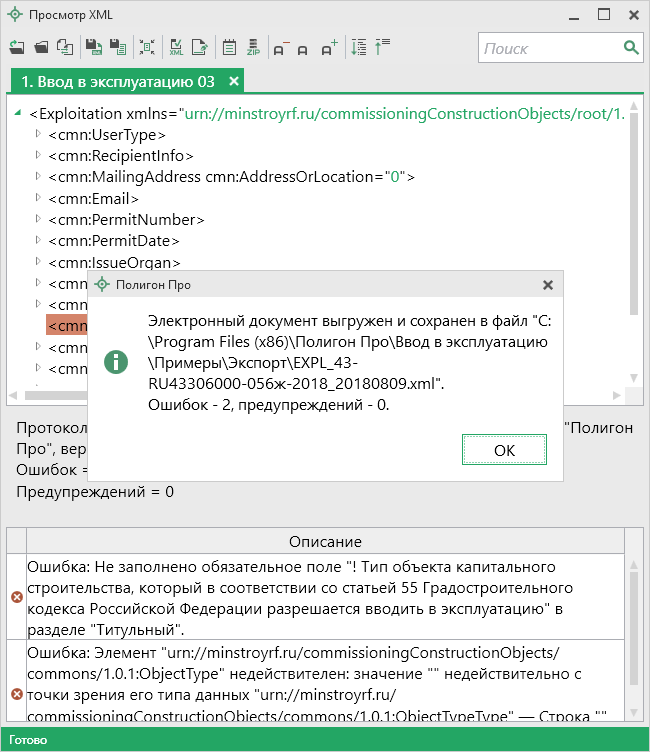The height and width of the screenshot is (752, 650).
Task: Increase font size with A-plus icon
Action: coord(330,47)
